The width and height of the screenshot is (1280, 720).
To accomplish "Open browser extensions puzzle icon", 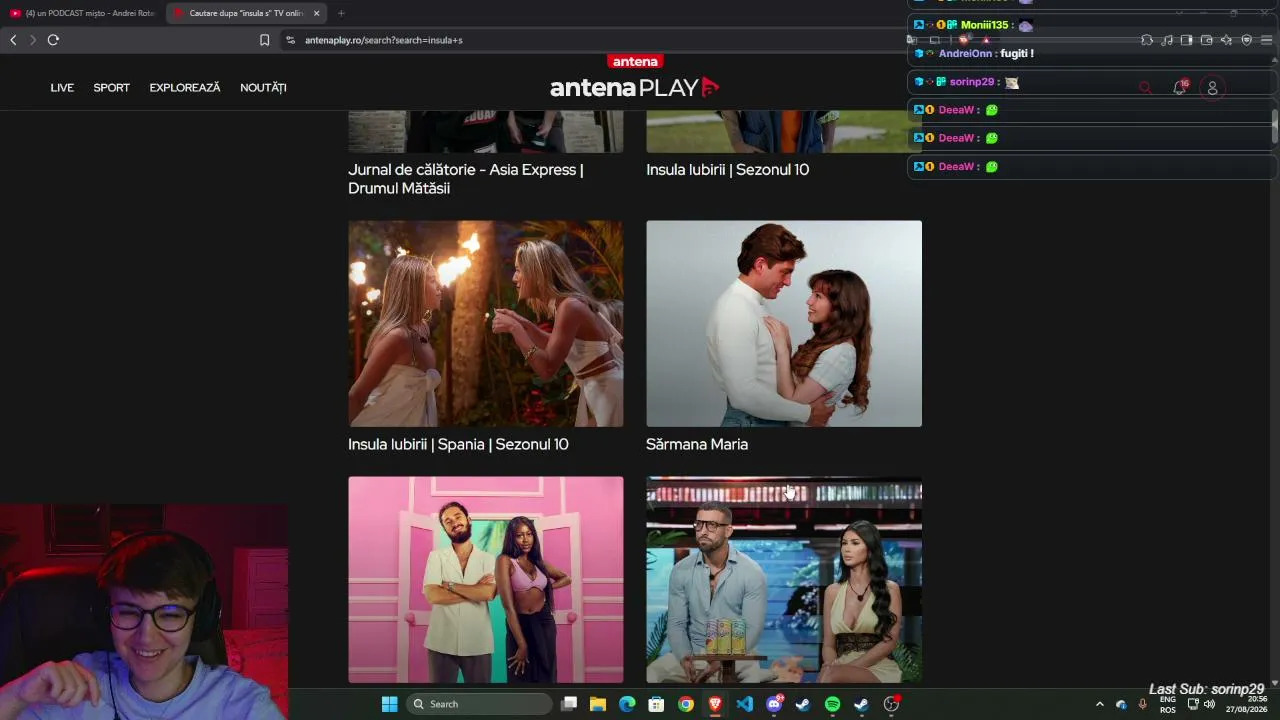I will pyautogui.click(x=1147, y=40).
